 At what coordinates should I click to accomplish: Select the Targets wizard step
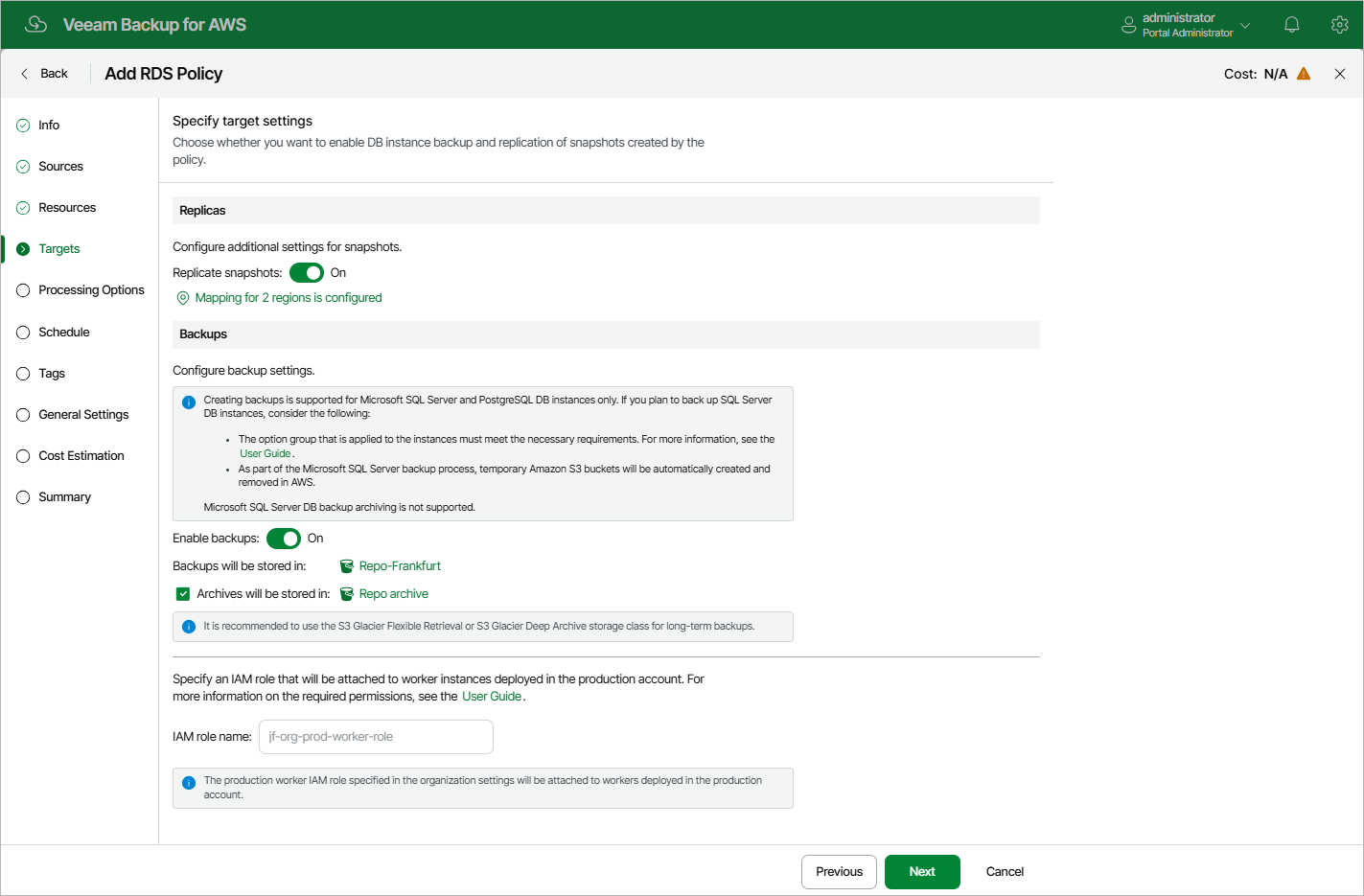(x=59, y=249)
